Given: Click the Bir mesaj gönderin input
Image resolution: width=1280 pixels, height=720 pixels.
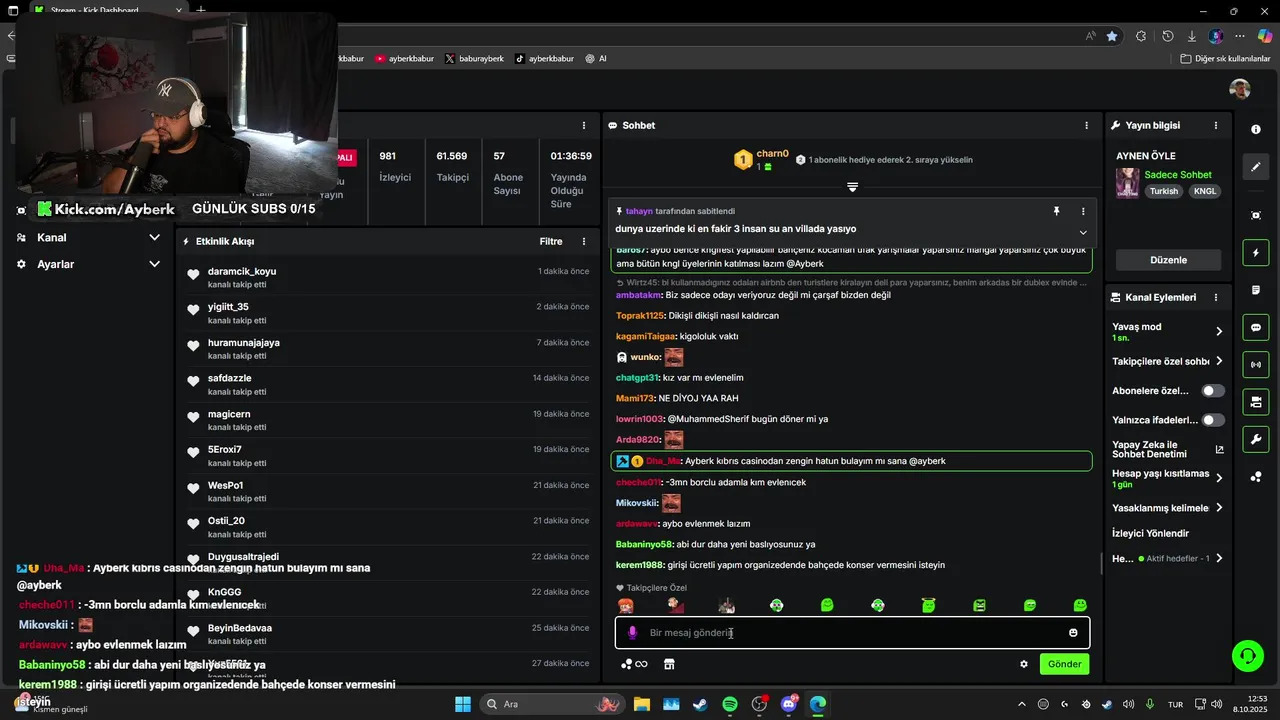Looking at the screenshot, I should pos(852,633).
